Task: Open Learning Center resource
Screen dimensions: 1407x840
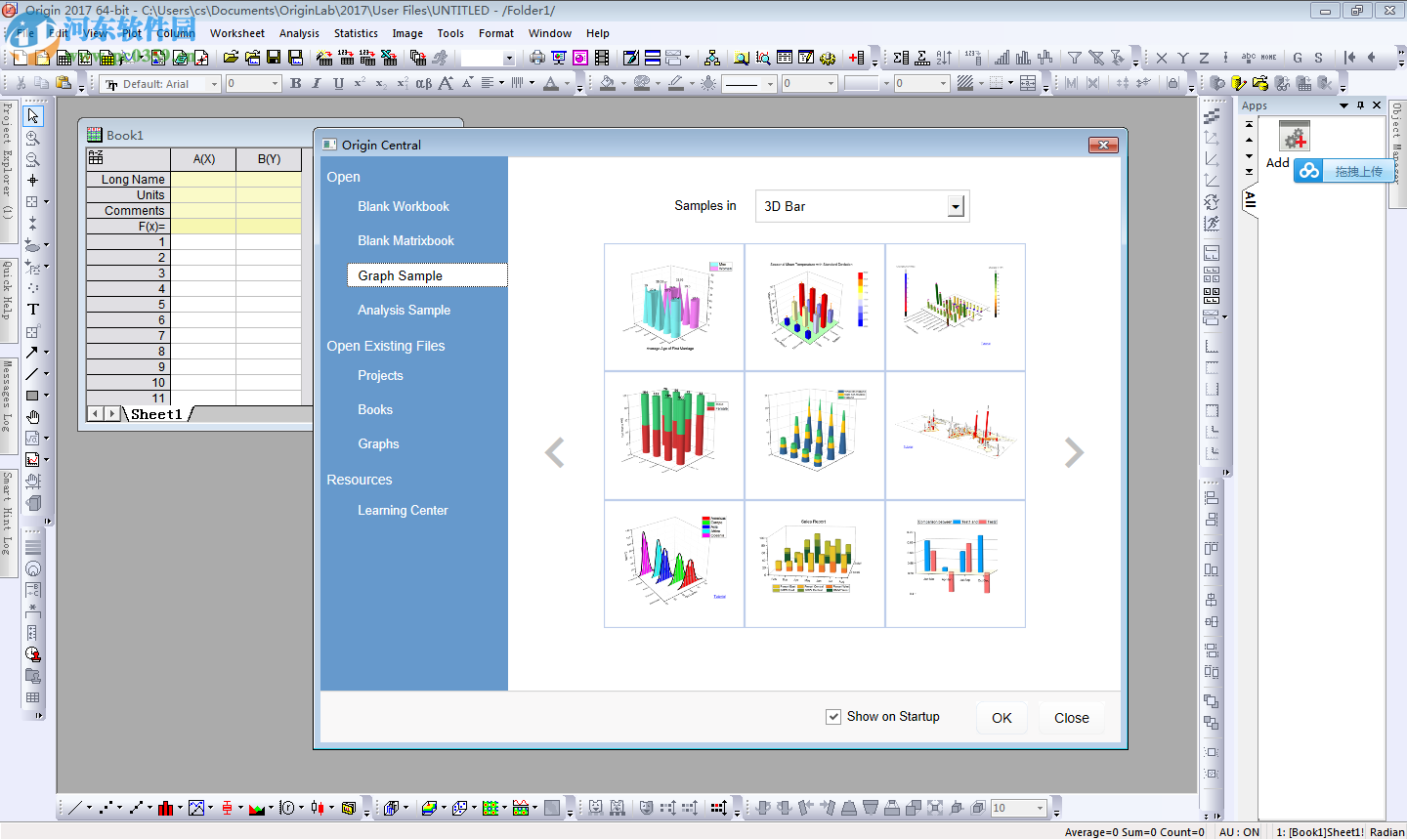Action: tap(403, 510)
